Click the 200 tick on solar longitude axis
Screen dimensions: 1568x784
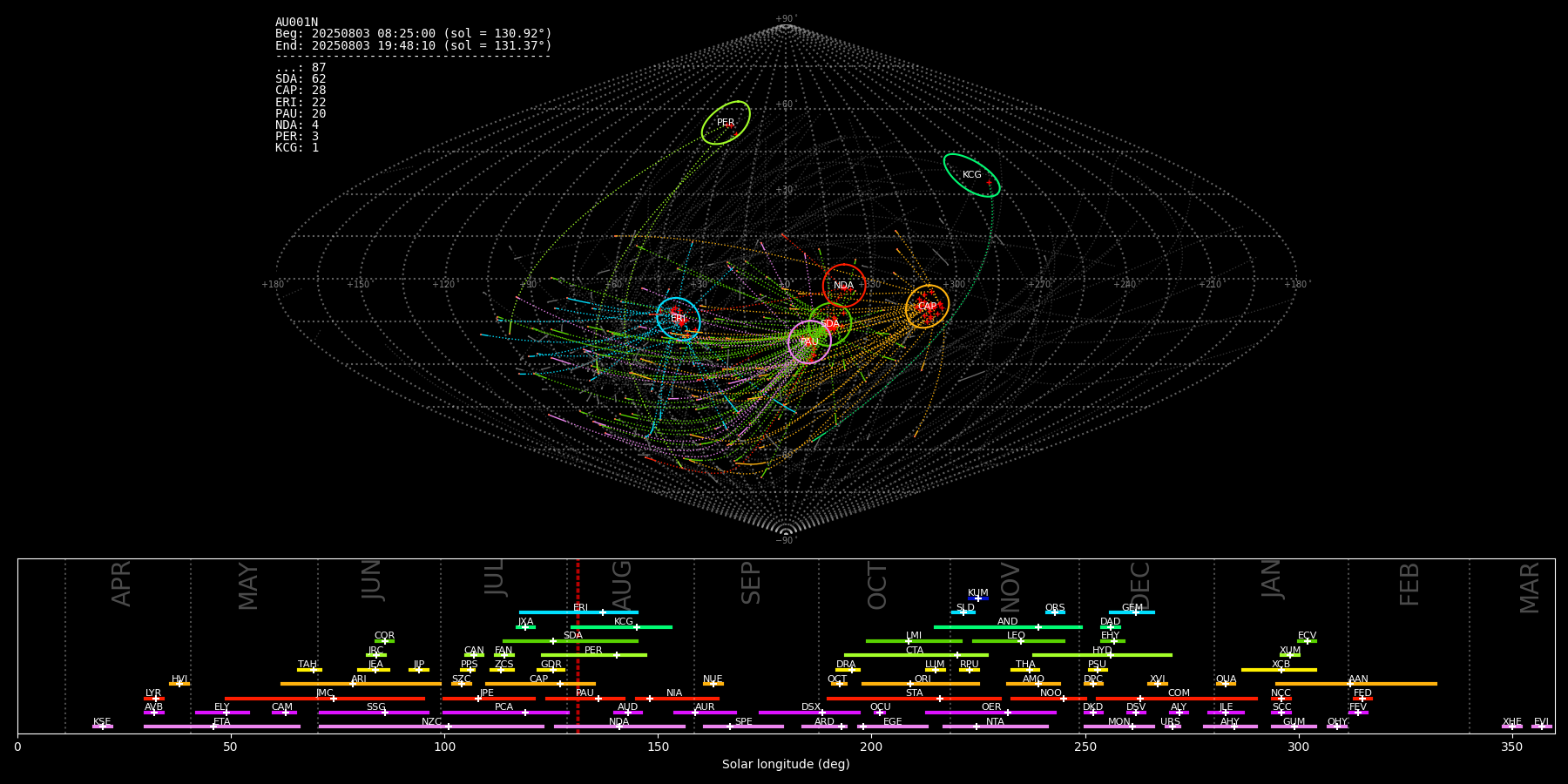(x=871, y=747)
